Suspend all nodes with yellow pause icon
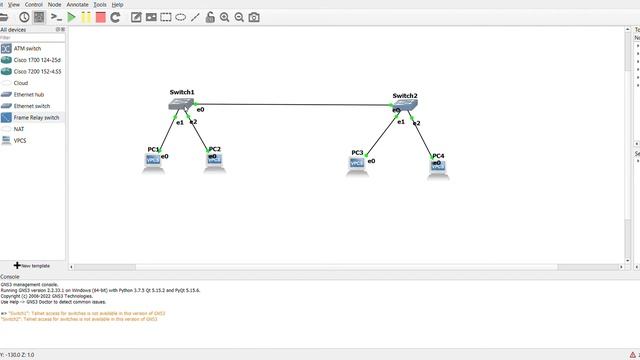 pos(86,17)
